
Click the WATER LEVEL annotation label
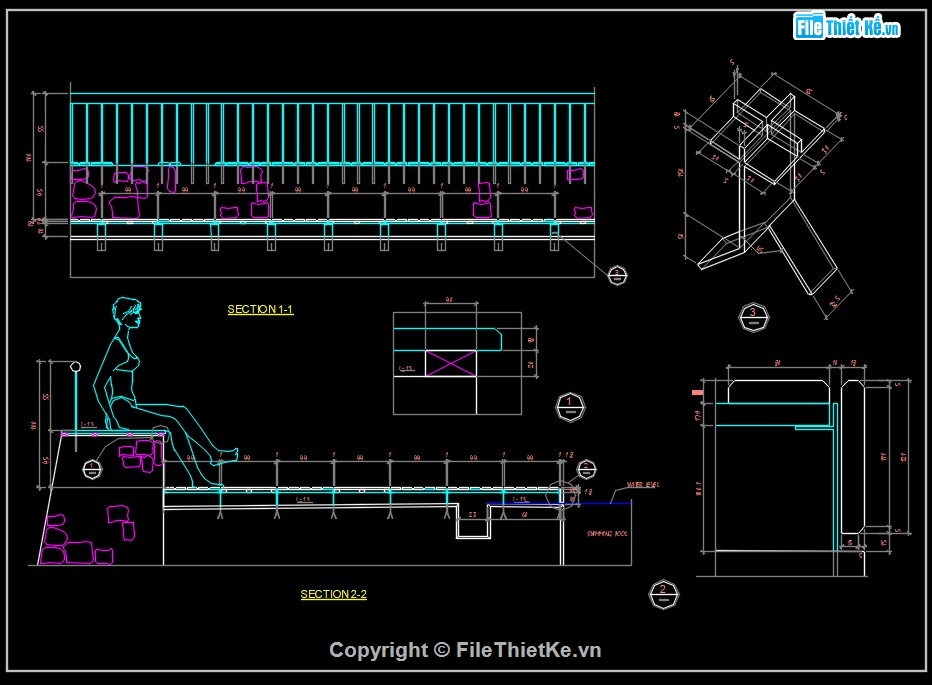pyautogui.click(x=641, y=483)
